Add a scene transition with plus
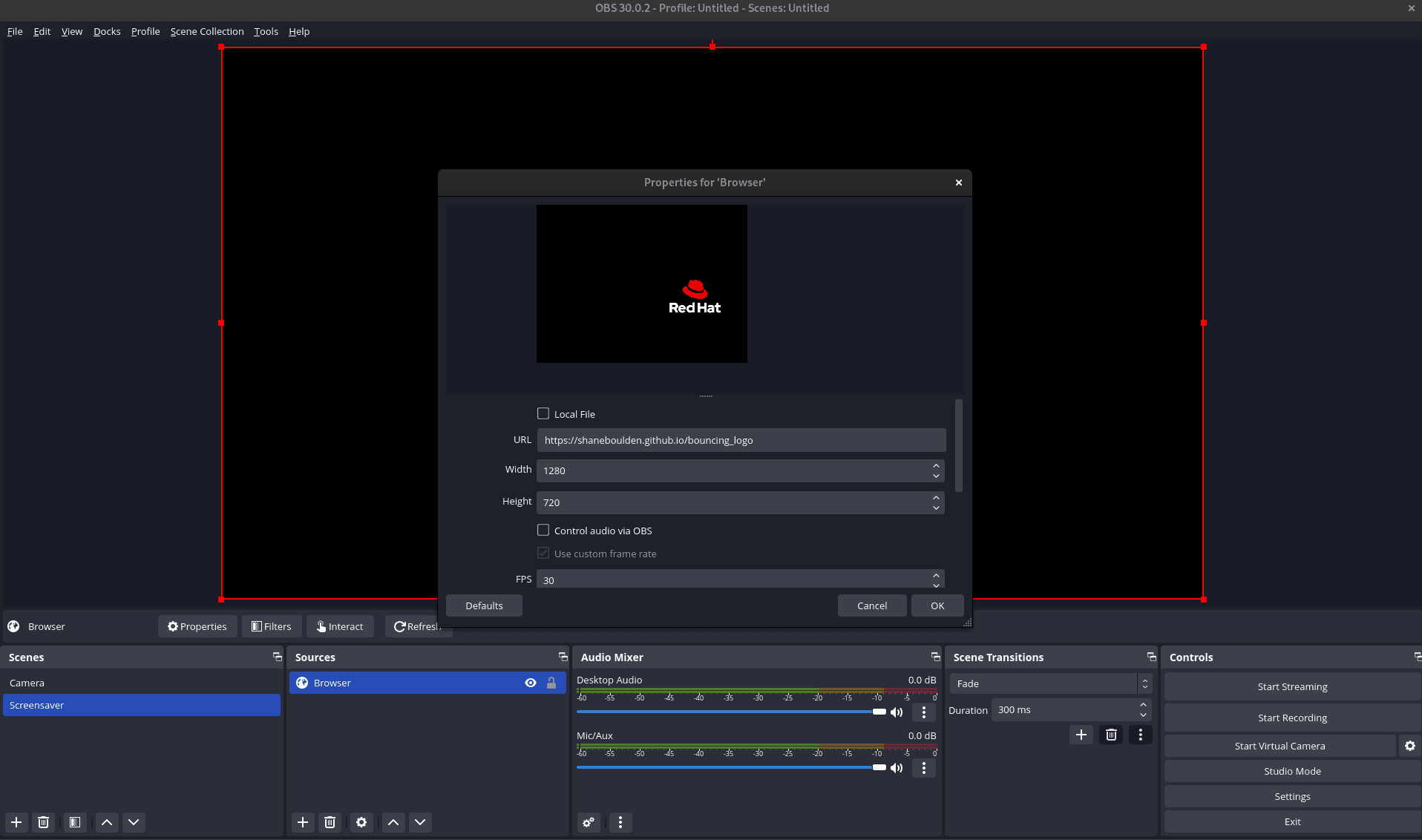This screenshot has width=1422, height=840. click(1081, 735)
